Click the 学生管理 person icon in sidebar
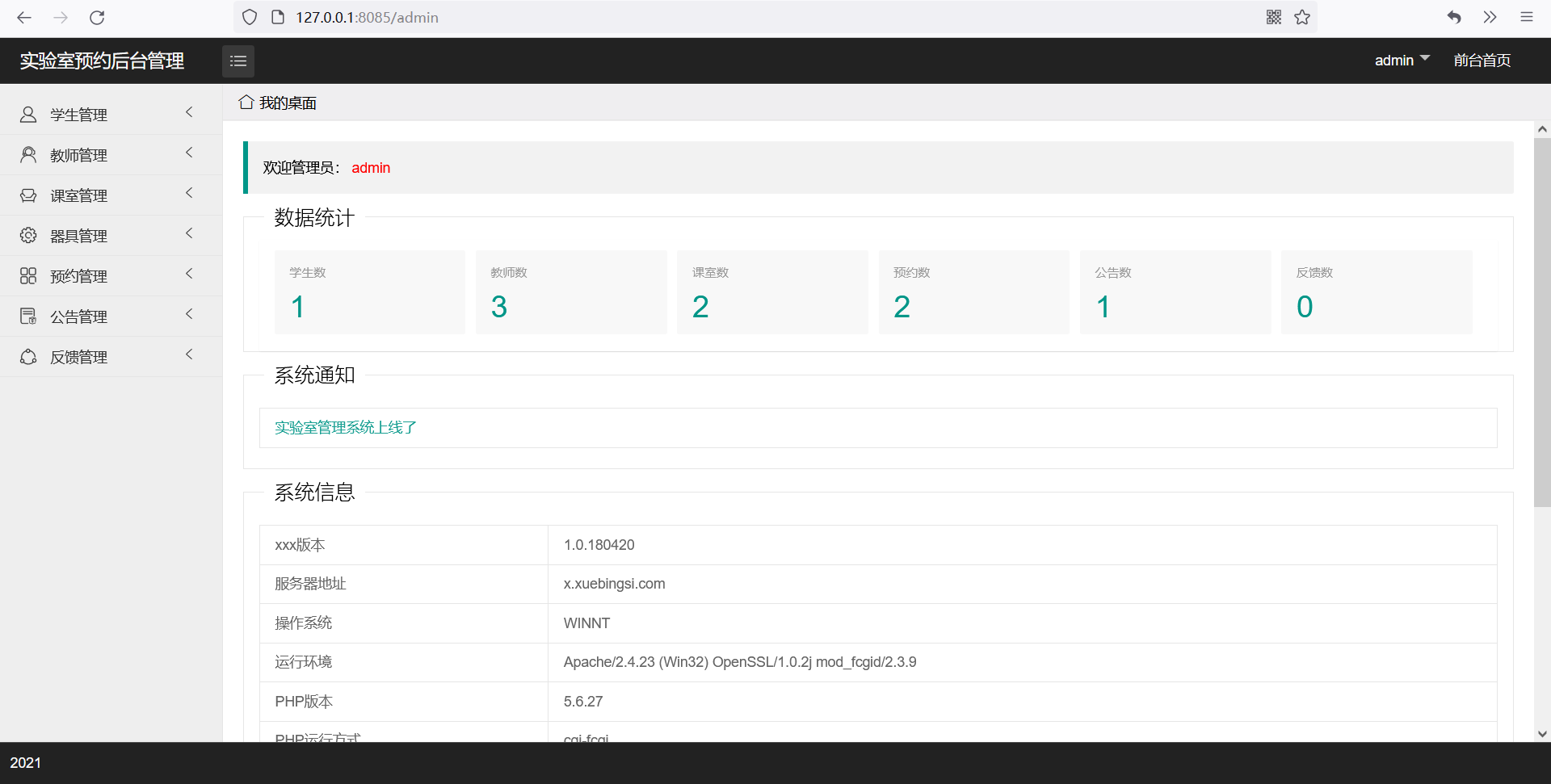Image resolution: width=1551 pixels, height=784 pixels. (28, 115)
